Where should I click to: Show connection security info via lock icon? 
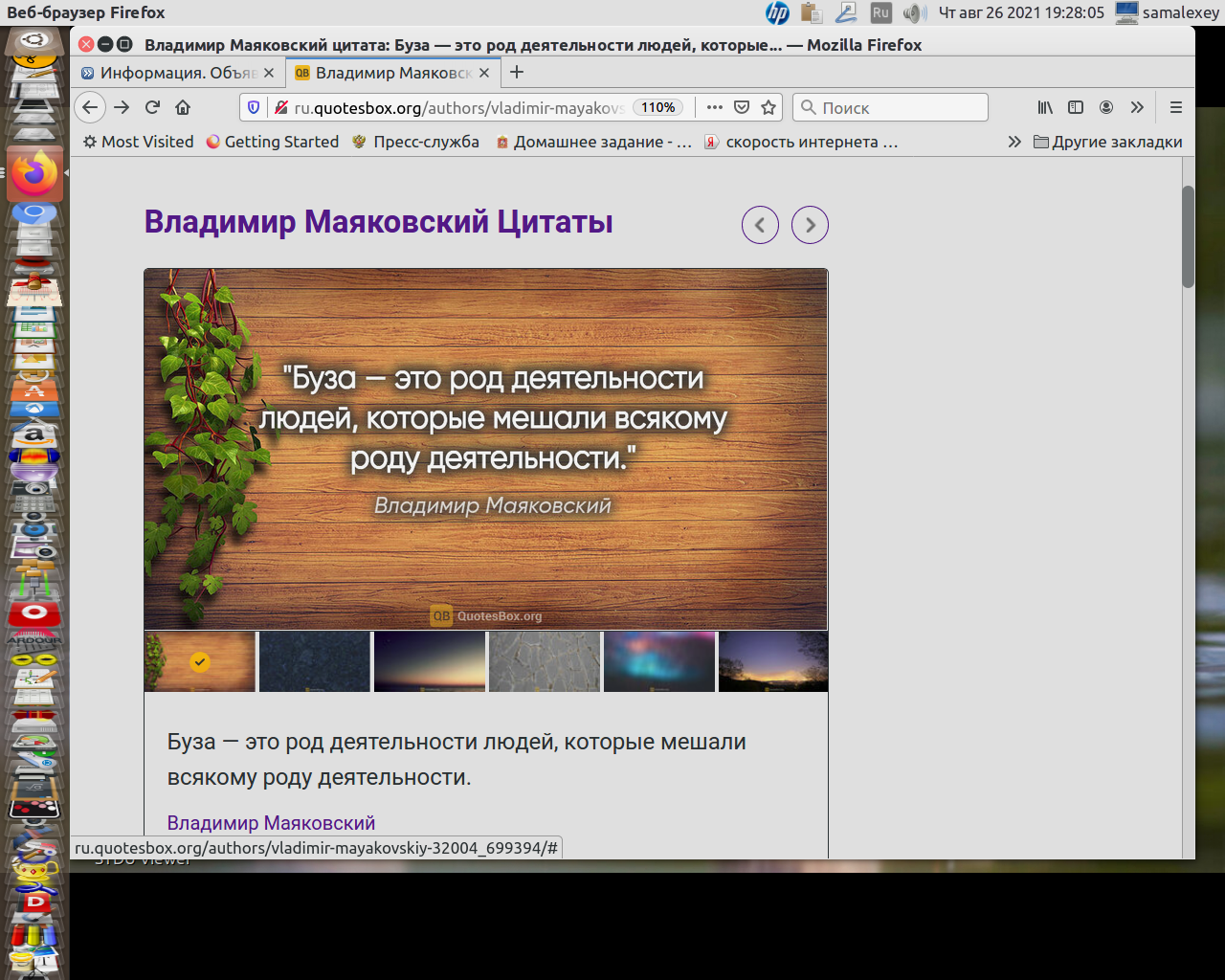coord(281,107)
